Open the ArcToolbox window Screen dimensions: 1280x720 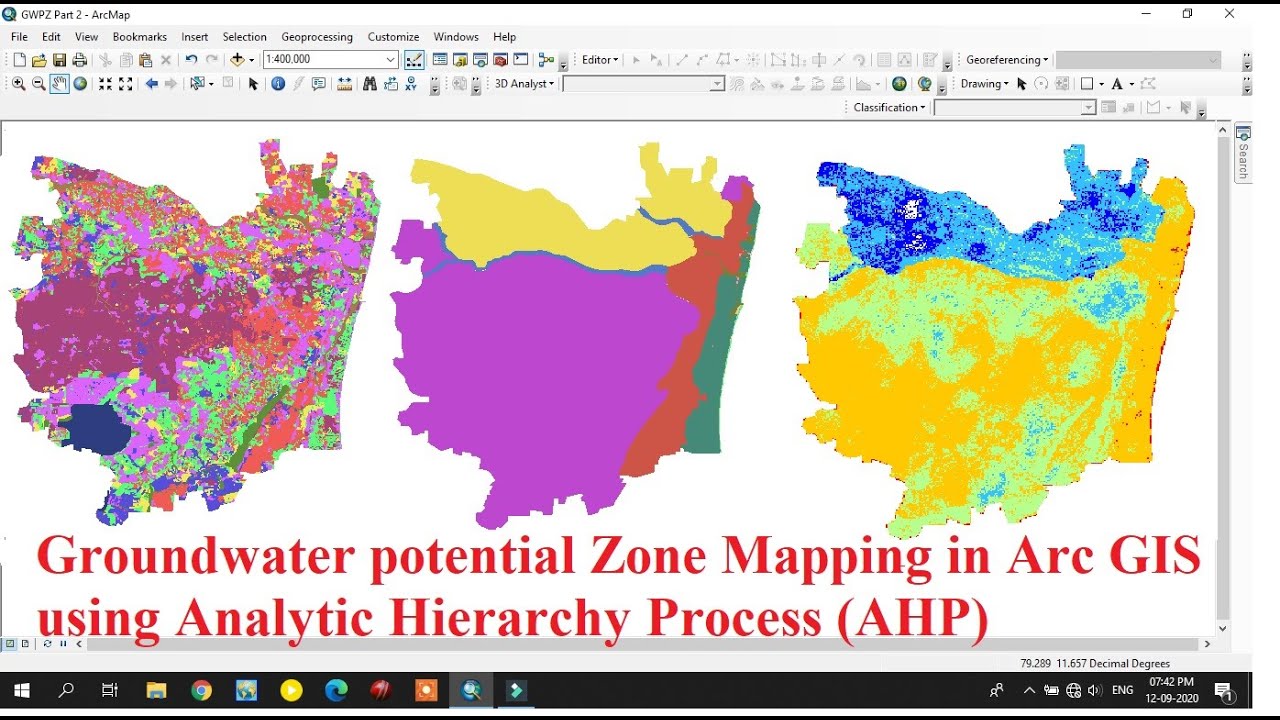[501, 60]
